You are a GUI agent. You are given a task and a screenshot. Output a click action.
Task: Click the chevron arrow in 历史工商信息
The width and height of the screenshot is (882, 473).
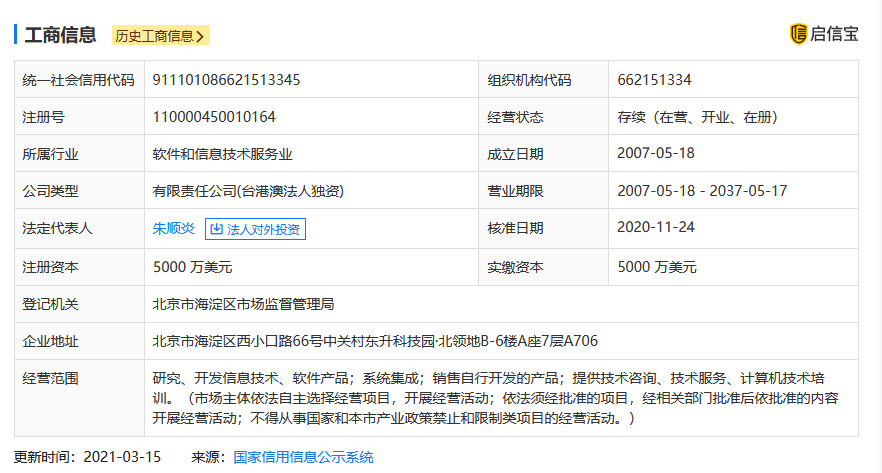click(200, 37)
